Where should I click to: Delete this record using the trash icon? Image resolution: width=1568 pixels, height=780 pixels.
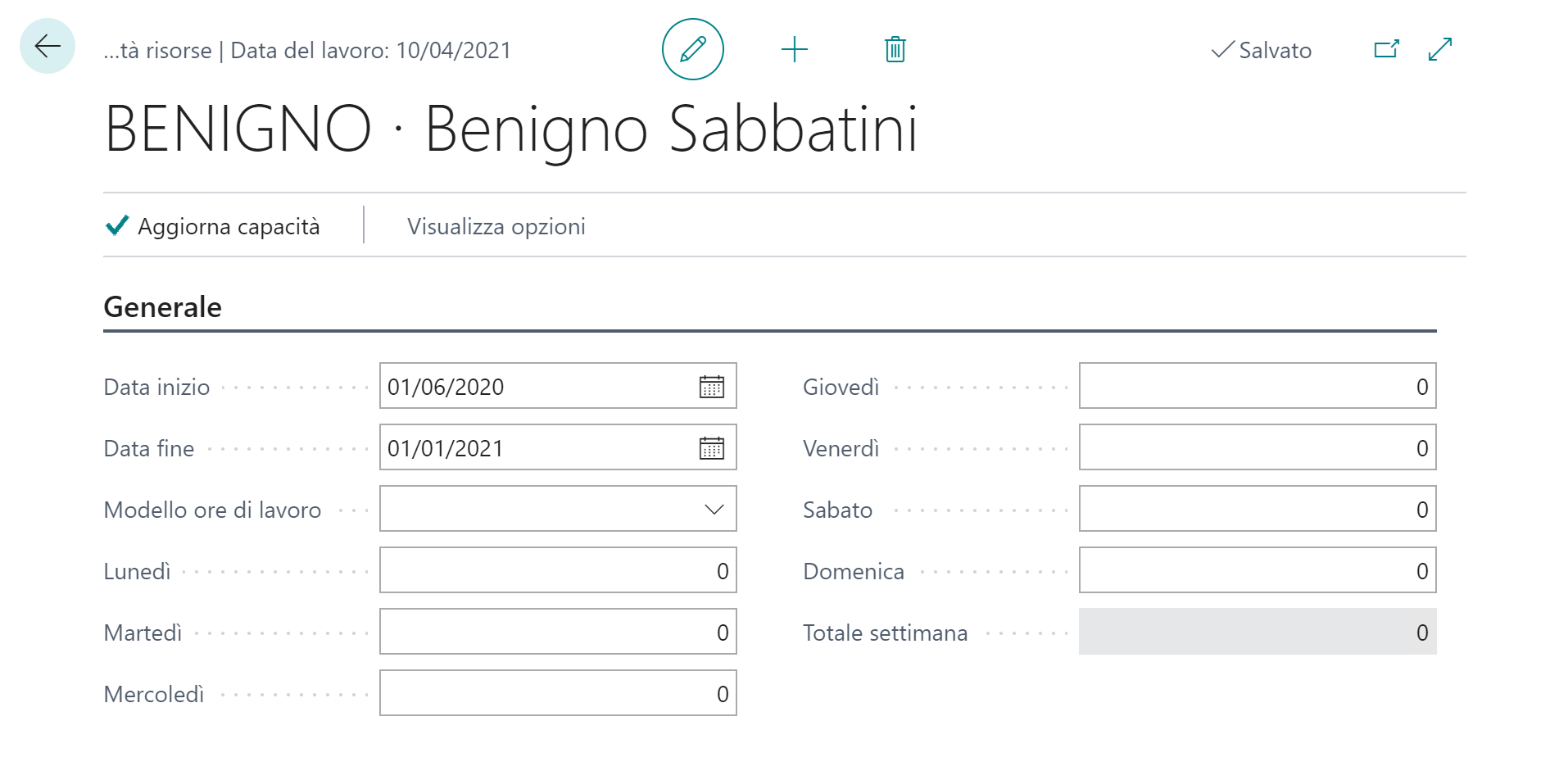pos(894,49)
